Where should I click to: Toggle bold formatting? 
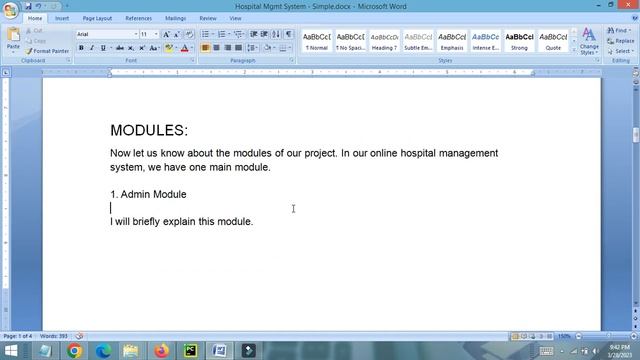[81, 48]
